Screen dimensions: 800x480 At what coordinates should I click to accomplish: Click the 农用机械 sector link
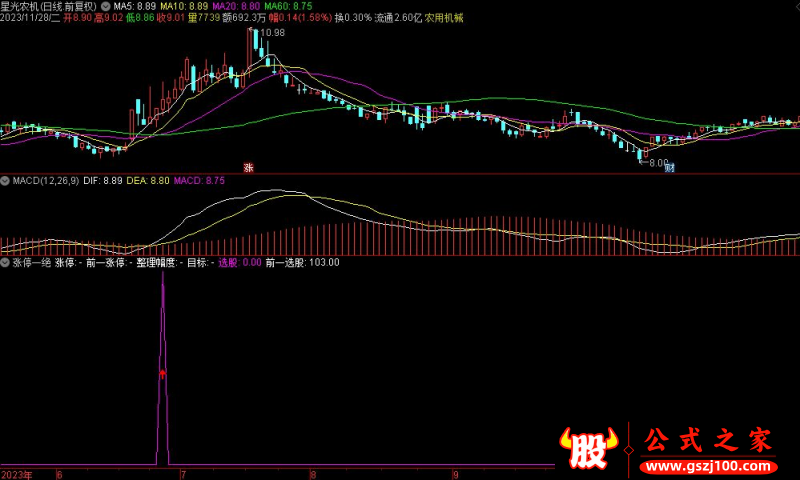click(x=447, y=18)
